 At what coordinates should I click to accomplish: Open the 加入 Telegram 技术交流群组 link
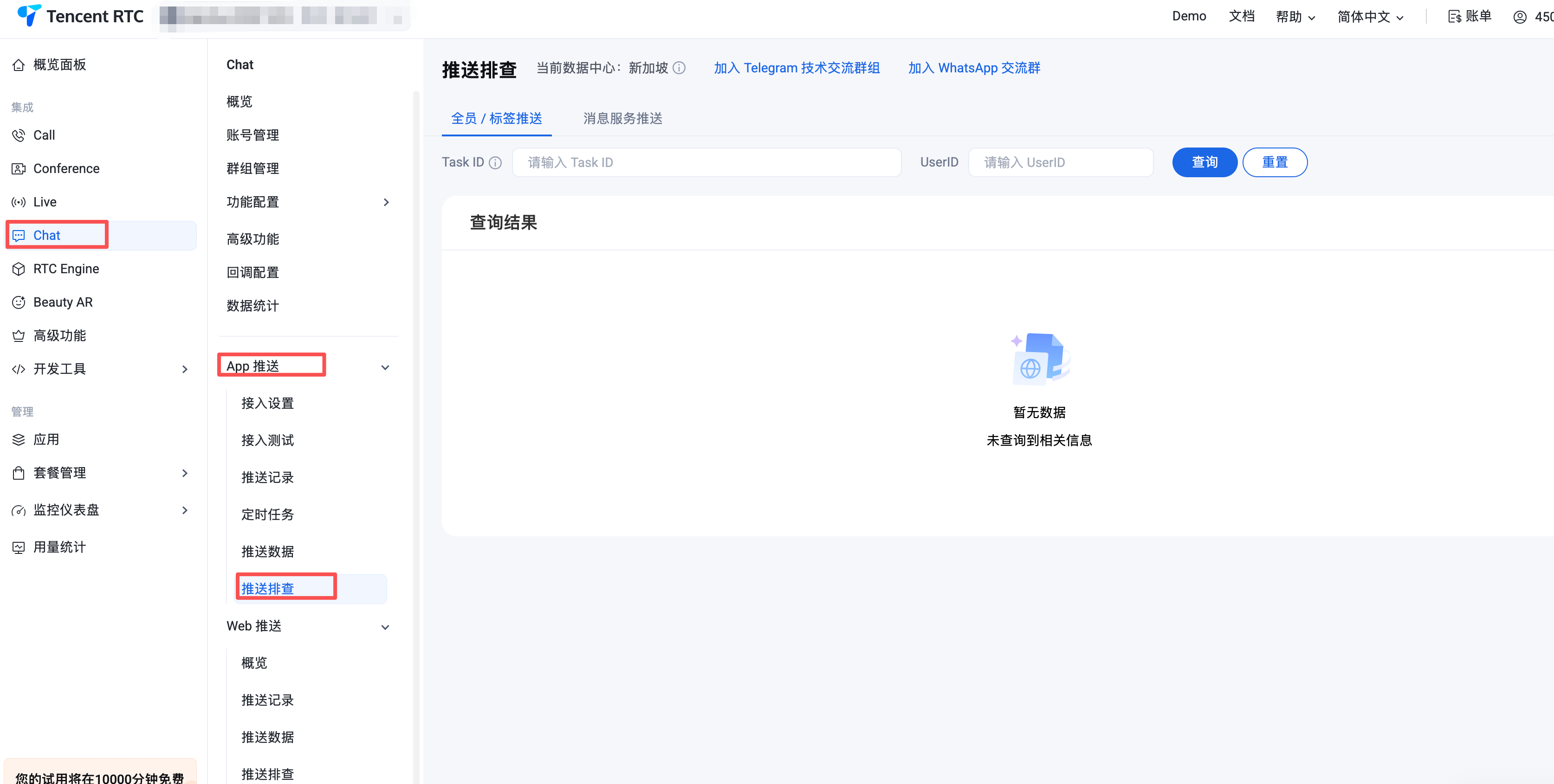pos(796,68)
